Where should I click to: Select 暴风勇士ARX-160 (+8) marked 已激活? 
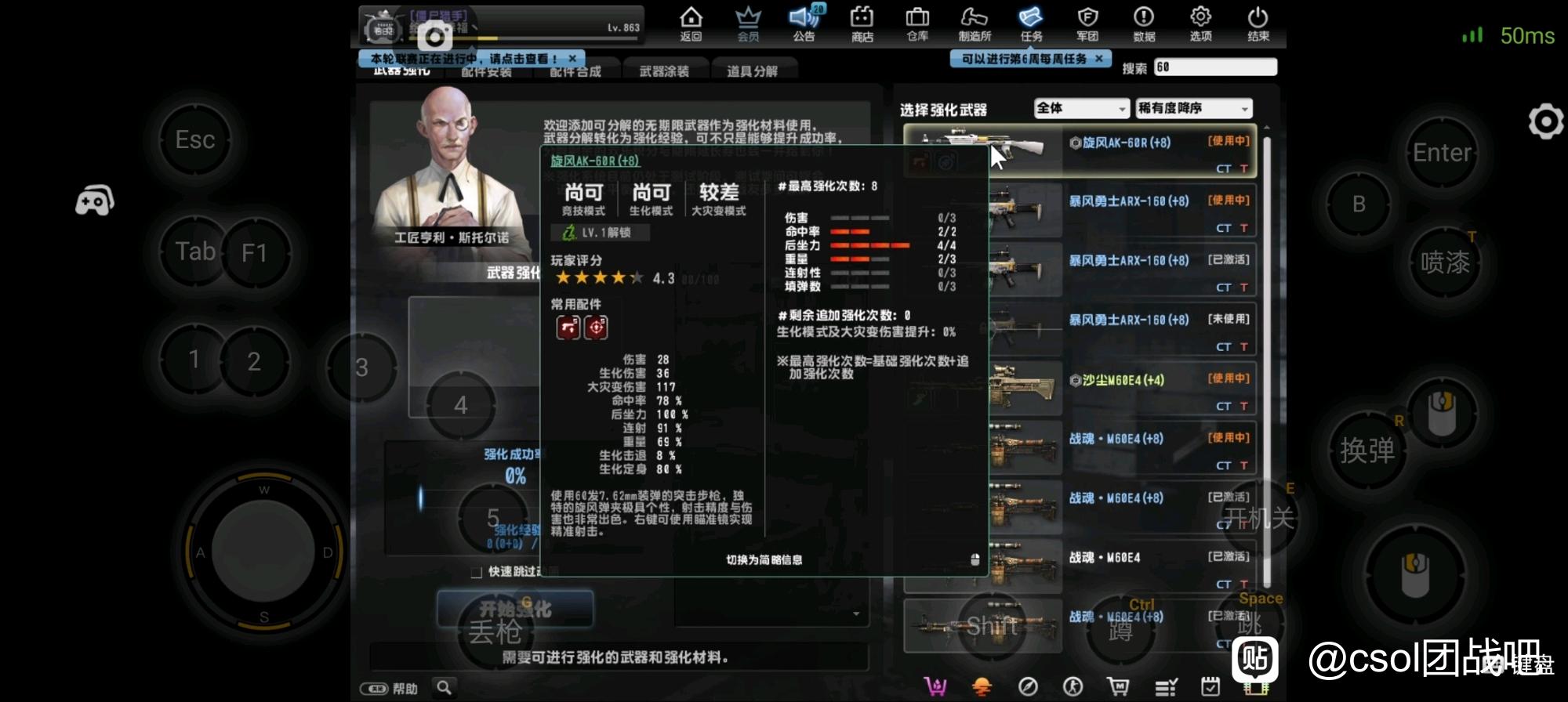tap(1080, 271)
